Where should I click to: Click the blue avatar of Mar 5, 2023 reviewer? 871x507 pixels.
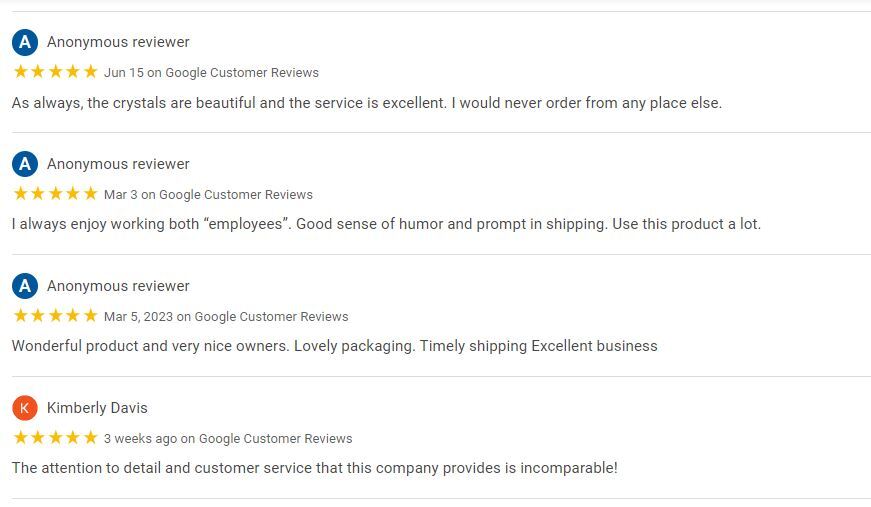pyautogui.click(x=25, y=286)
